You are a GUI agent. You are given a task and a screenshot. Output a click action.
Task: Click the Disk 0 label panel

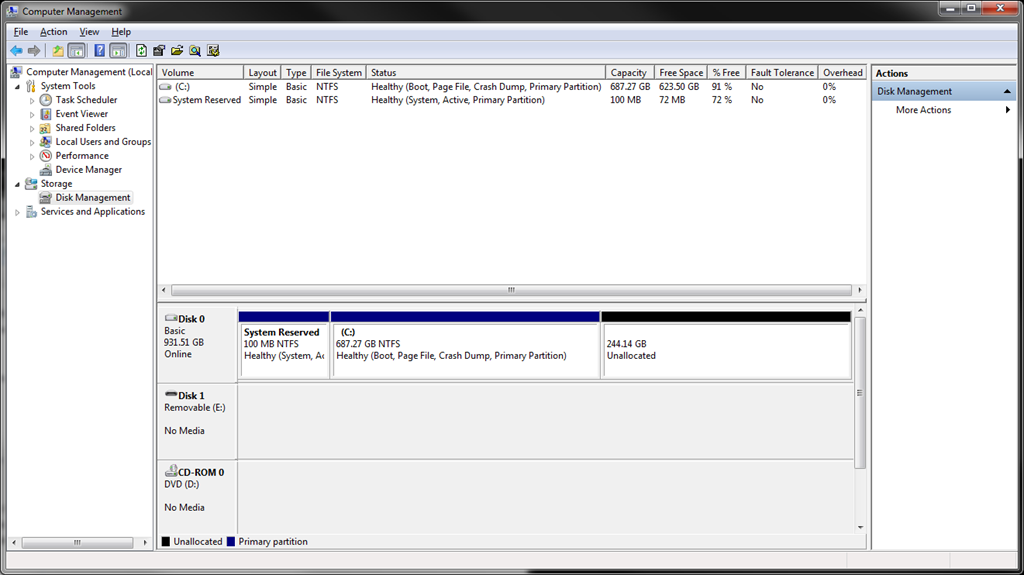[197, 345]
